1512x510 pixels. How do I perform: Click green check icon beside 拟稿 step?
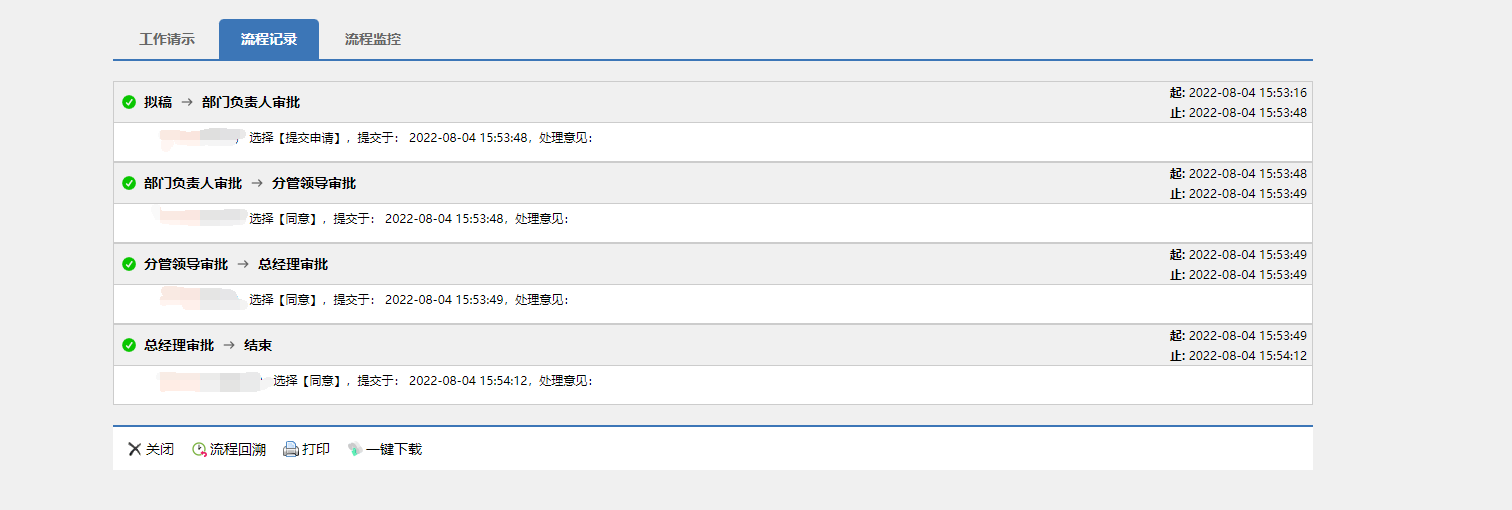point(129,102)
